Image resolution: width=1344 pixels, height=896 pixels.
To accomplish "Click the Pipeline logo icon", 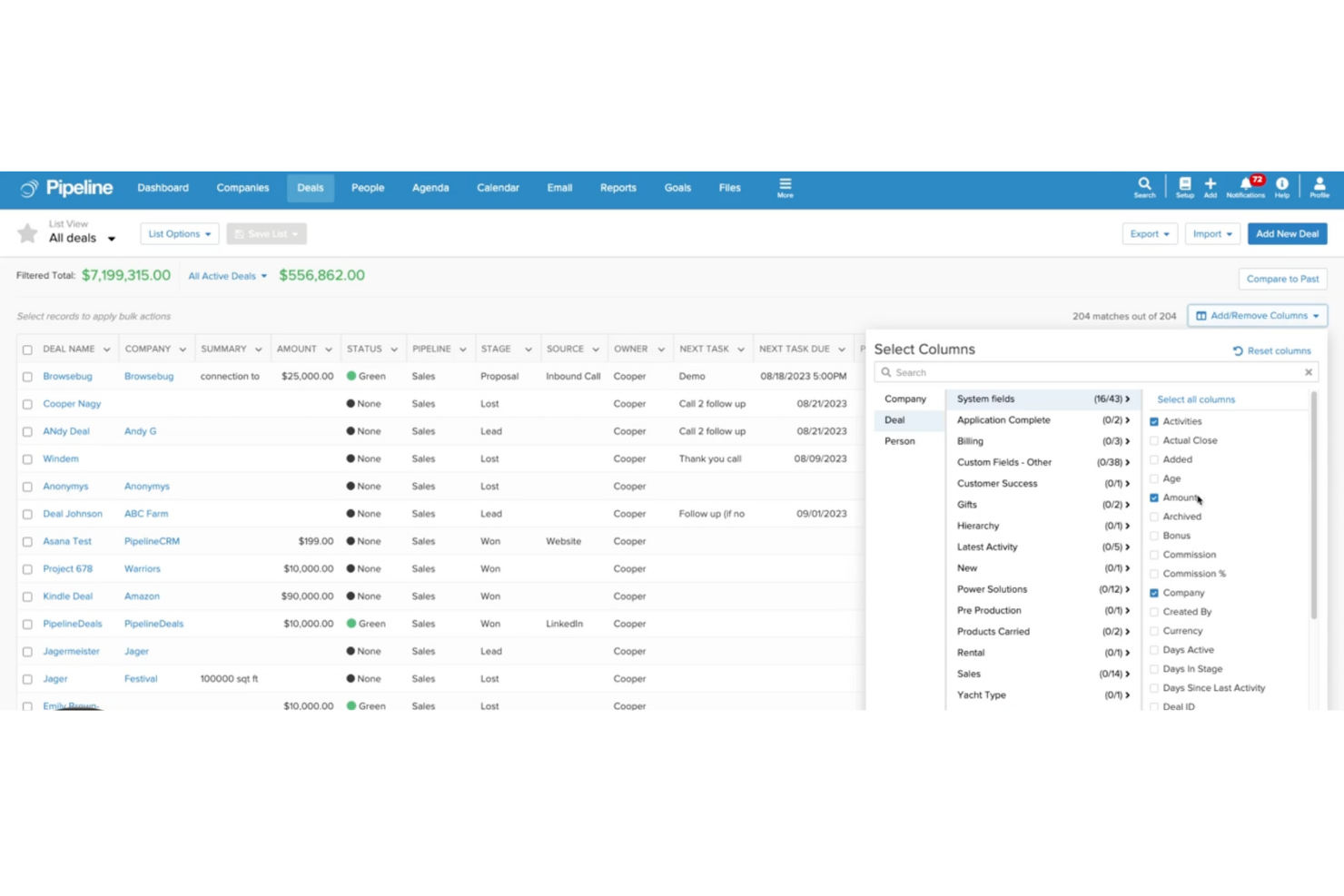I will (x=29, y=189).
